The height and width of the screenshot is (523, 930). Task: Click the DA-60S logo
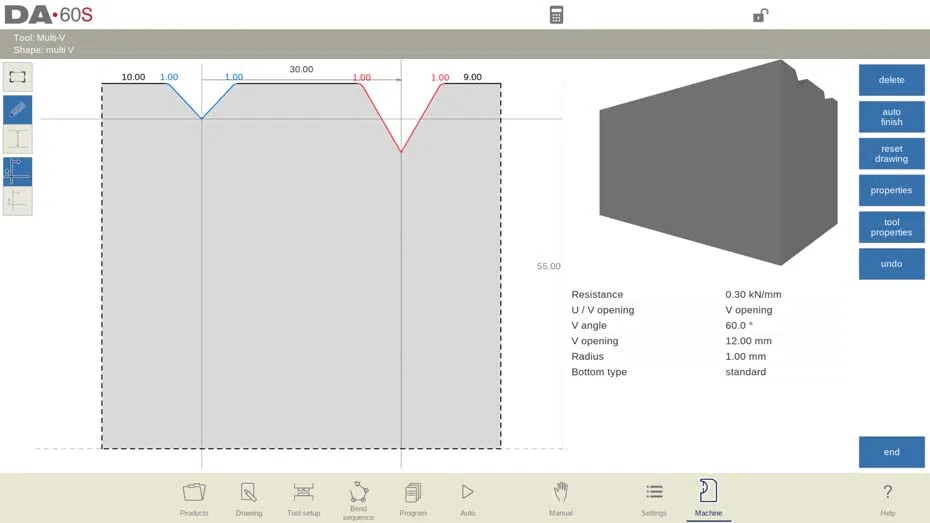(49, 15)
